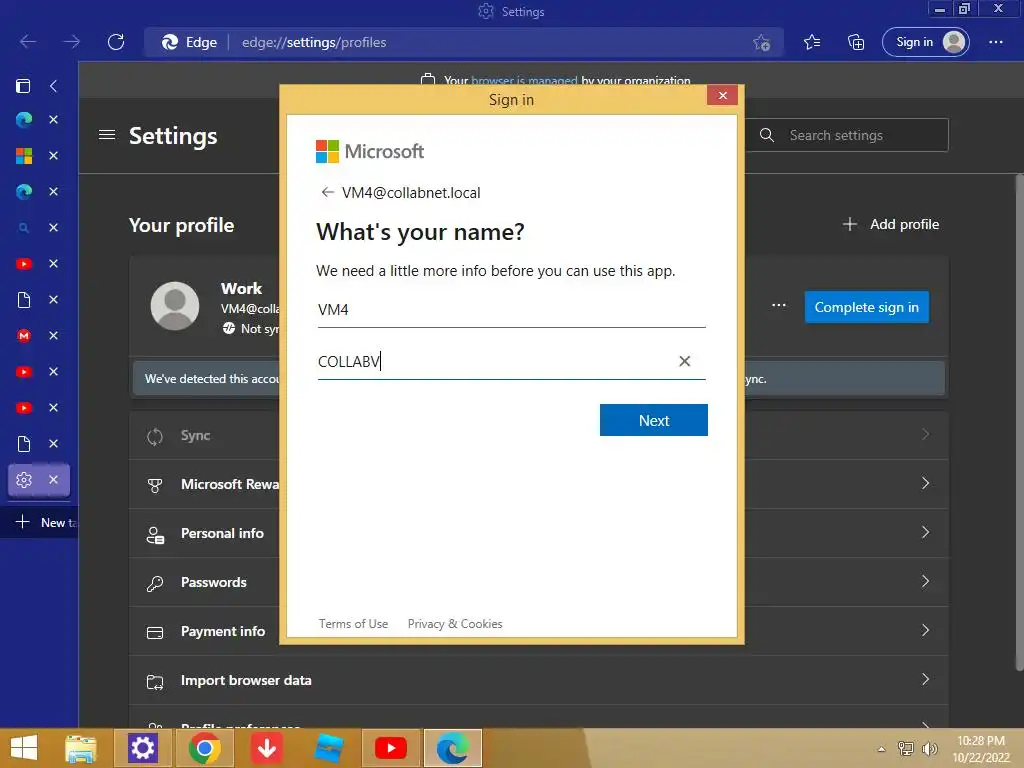Launch Google Chrome from the taskbar
The height and width of the screenshot is (768, 1024).
[204, 748]
